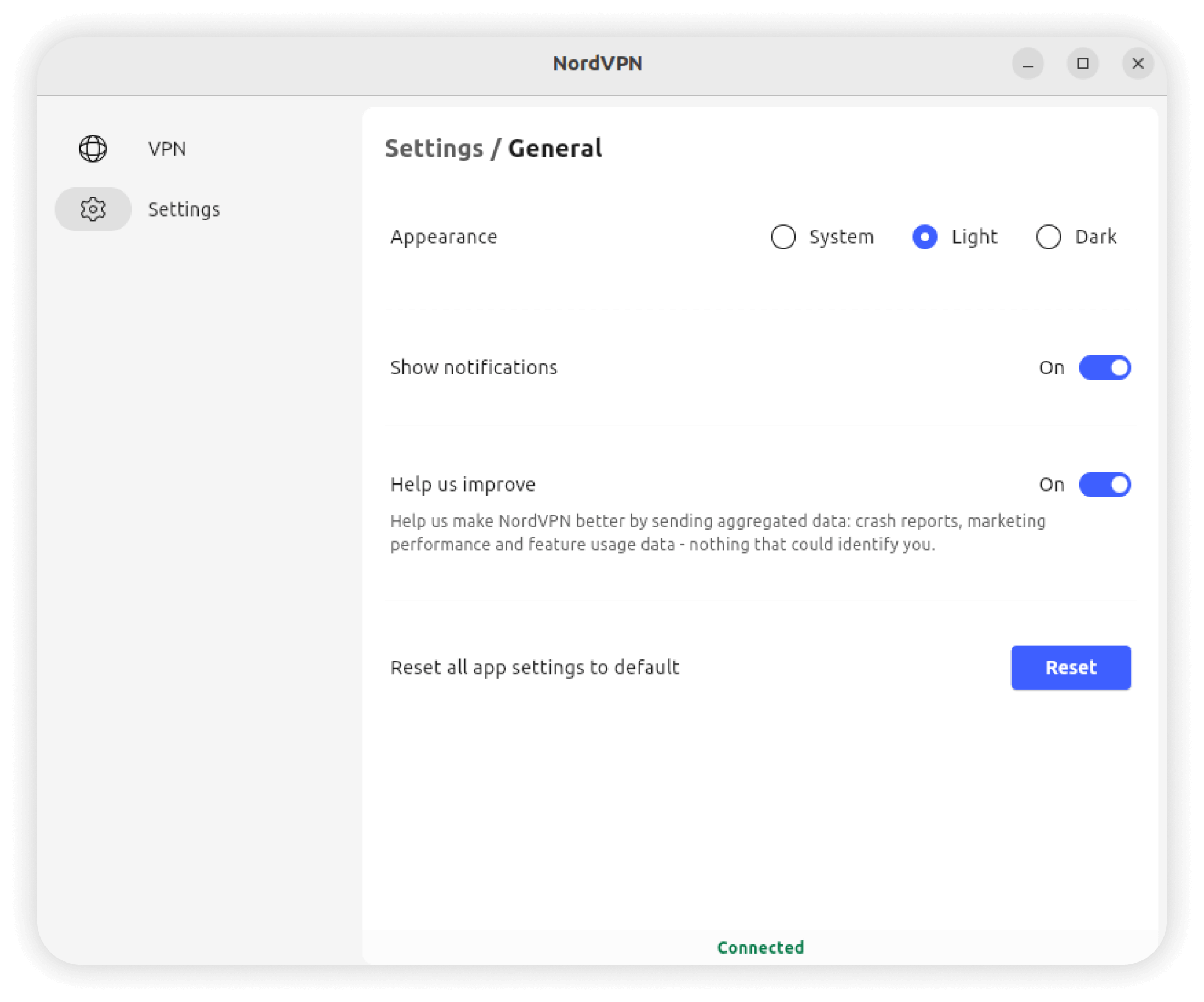The width and height of the screenshot is (1204, 1002).
Task: Maximize the NordVPN window
Action: (x=1082, y=64)
